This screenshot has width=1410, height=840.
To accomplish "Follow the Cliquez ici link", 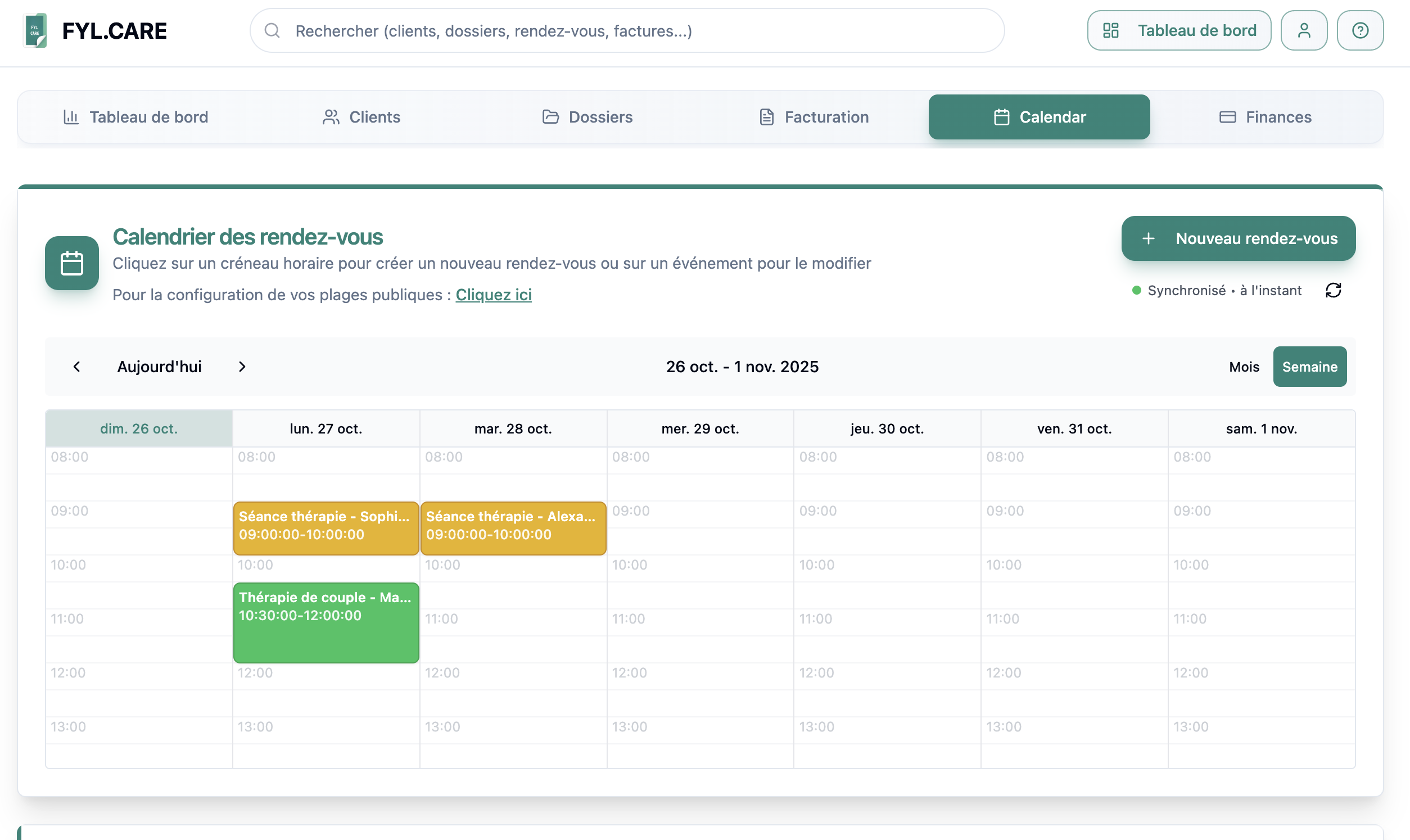I will tap(494, 295).
